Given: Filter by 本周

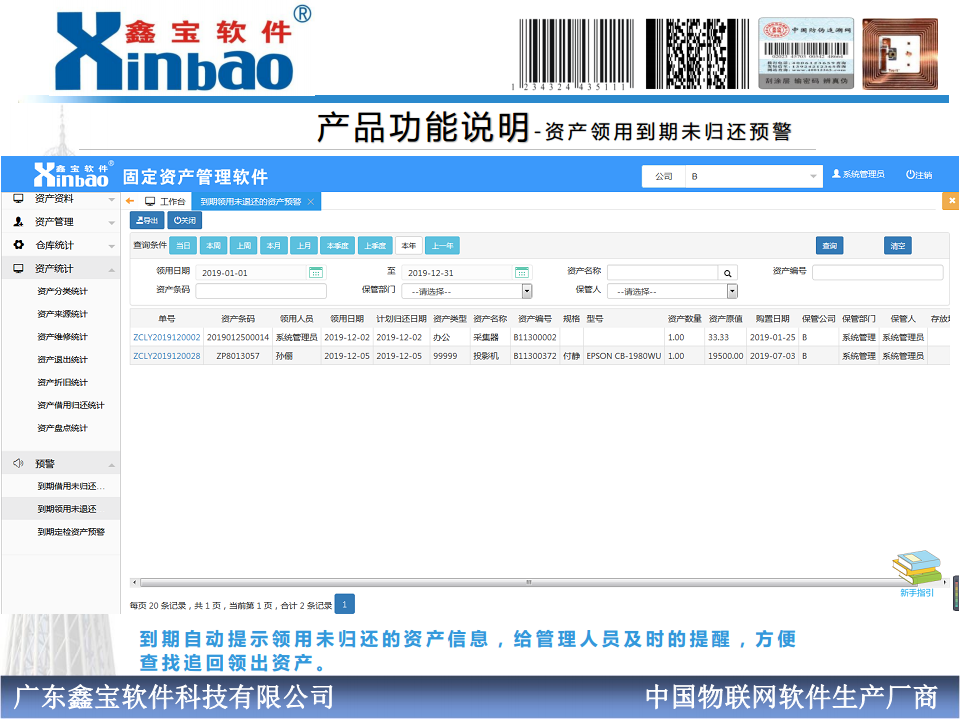Looking at the screenshot, I should coord(213,246).
